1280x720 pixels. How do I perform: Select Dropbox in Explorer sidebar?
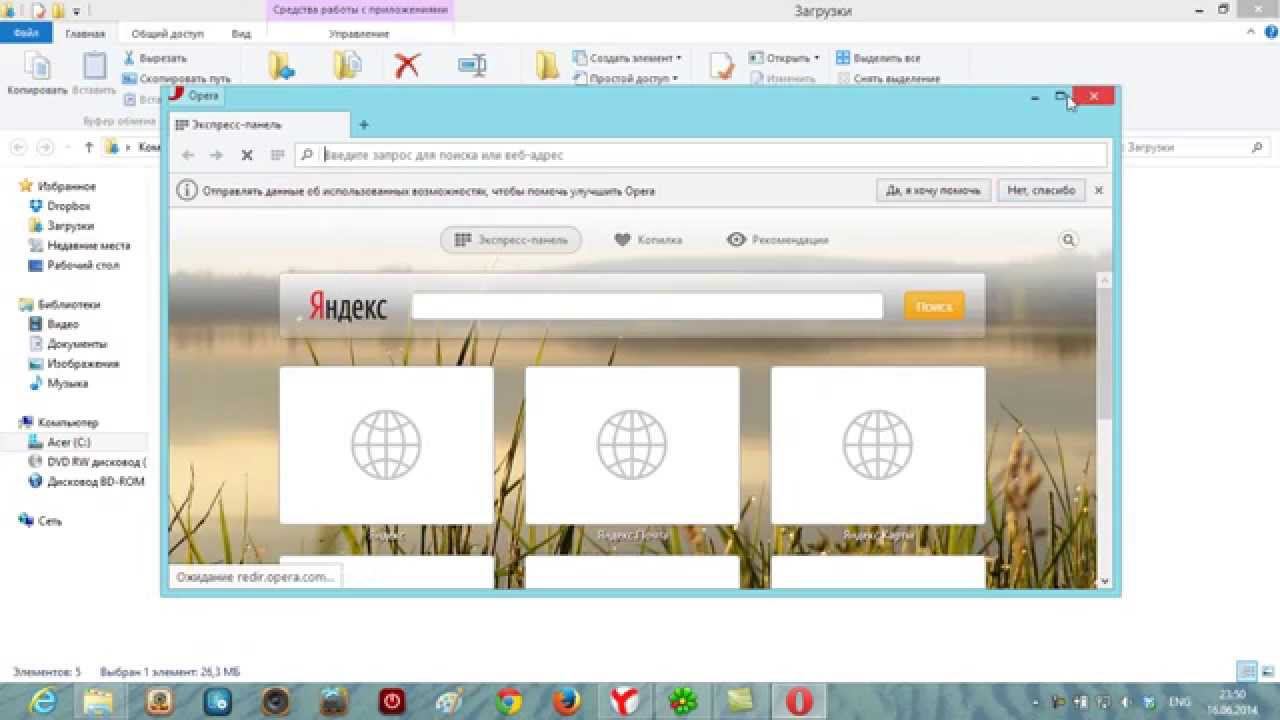[59, 206]
